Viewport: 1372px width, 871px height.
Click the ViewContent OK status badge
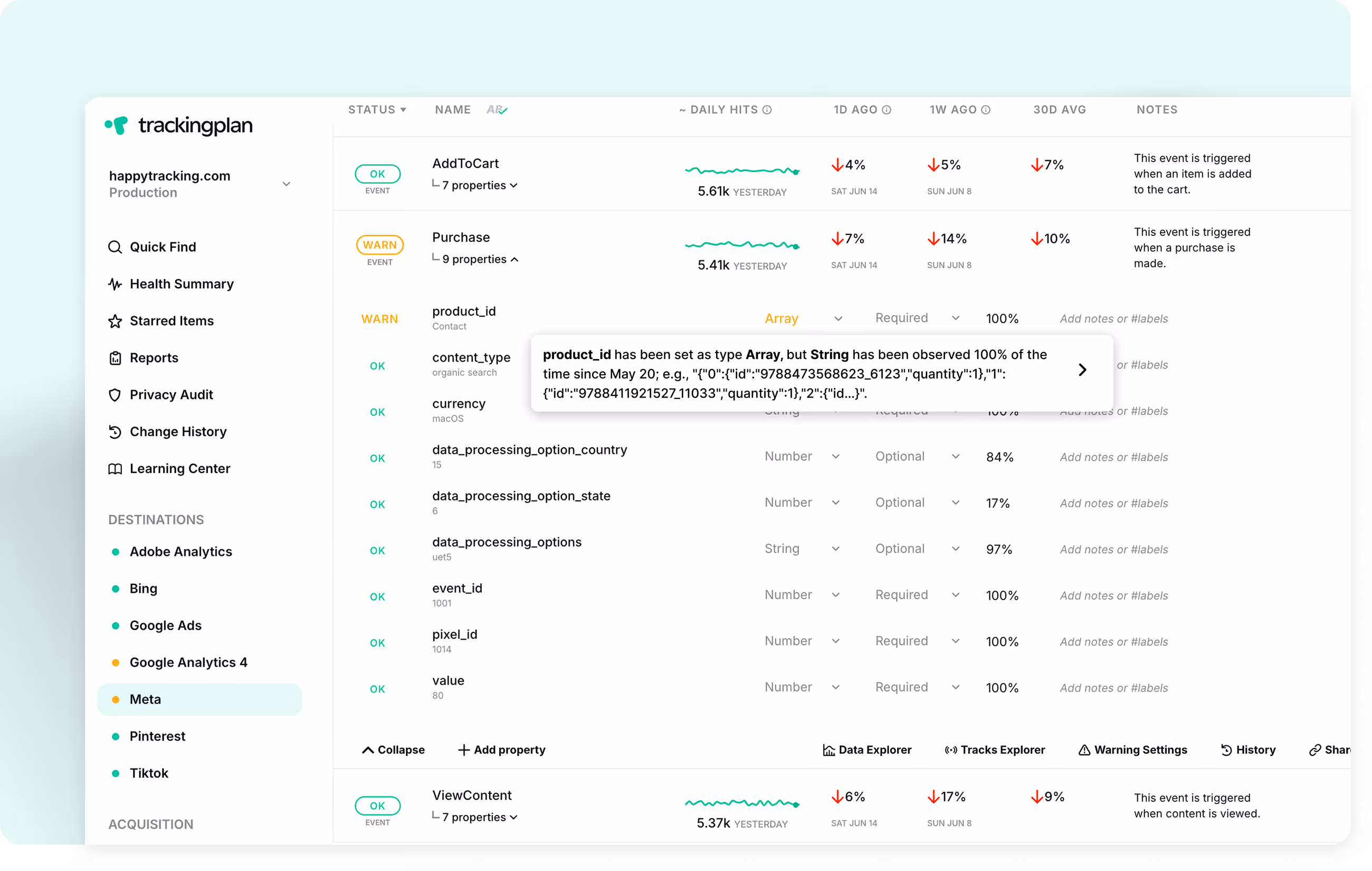[377, 806]
